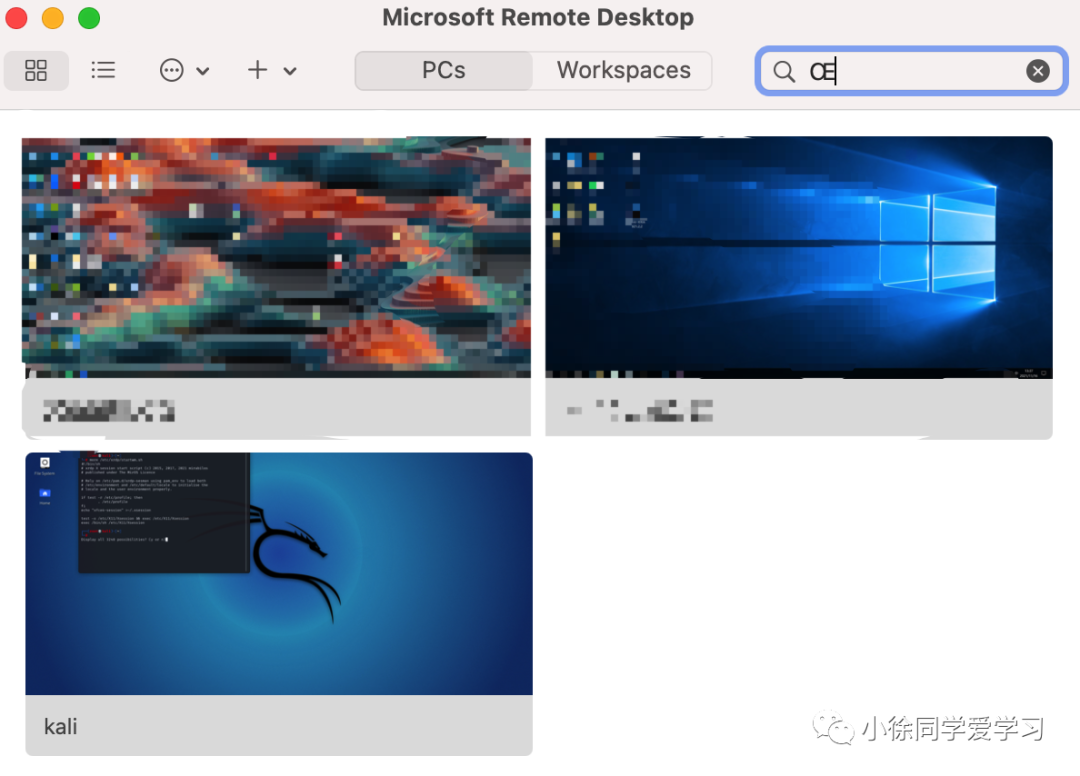Minimize the window with yellow button

click(x=53, y=18)
